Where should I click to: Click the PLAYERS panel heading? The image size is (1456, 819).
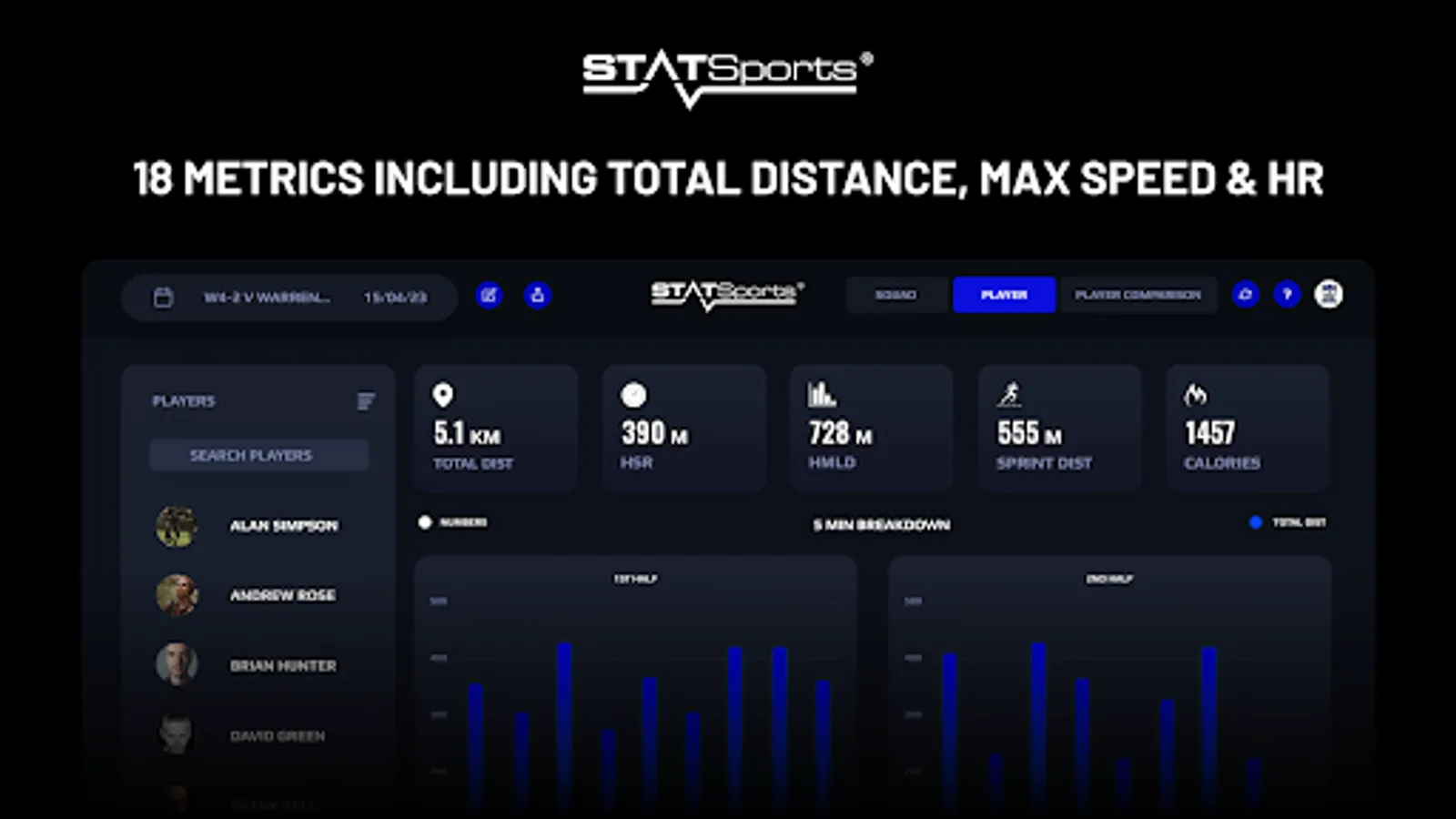[184, 401]
